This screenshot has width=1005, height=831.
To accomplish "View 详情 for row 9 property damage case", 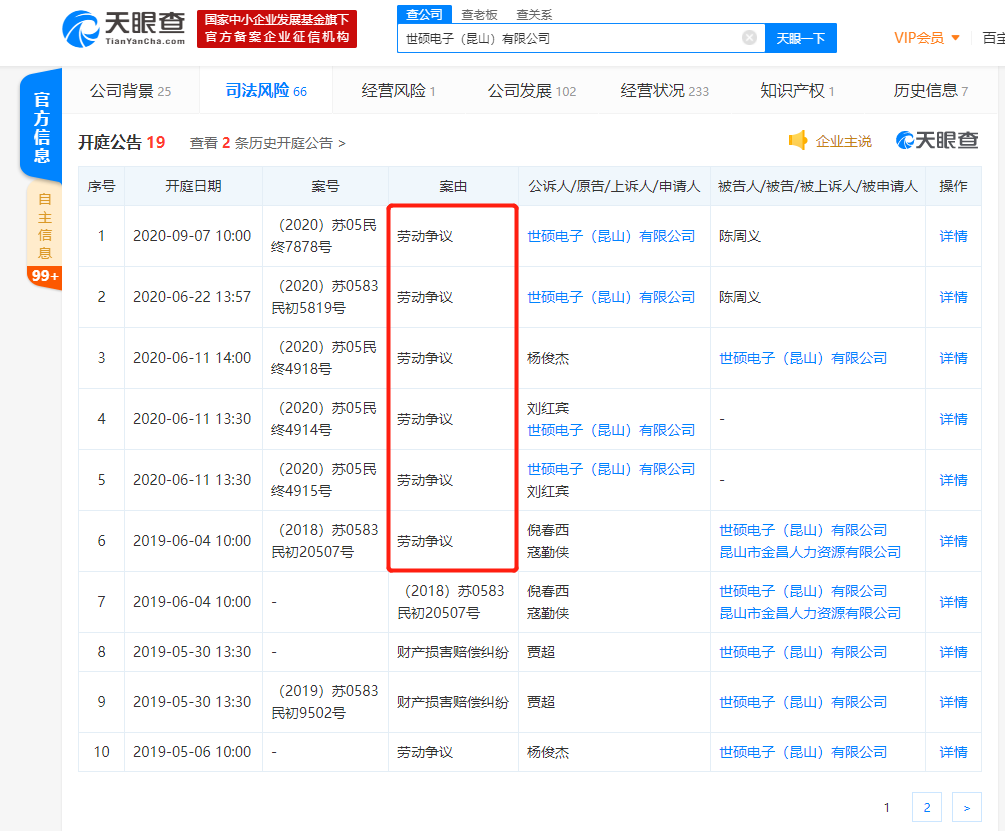I will [x=953, y=702].
